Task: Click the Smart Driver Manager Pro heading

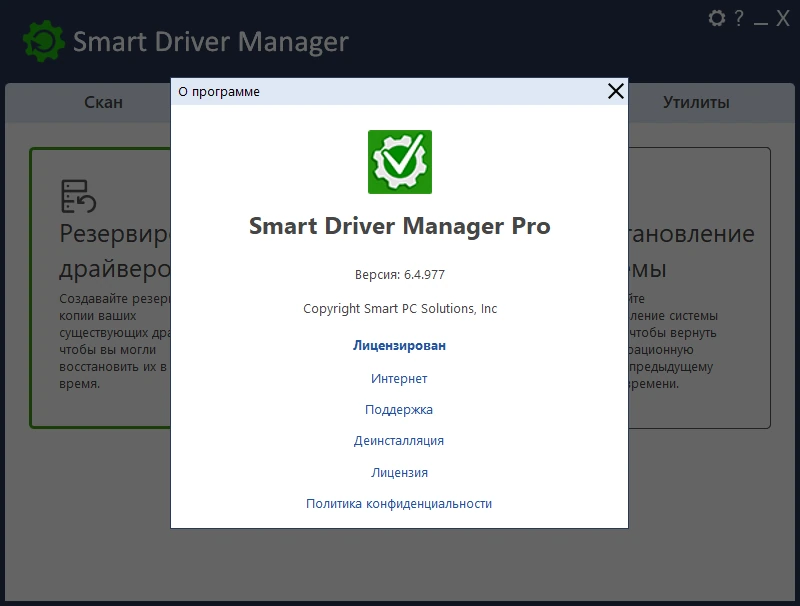Action: tap(400, 226)
